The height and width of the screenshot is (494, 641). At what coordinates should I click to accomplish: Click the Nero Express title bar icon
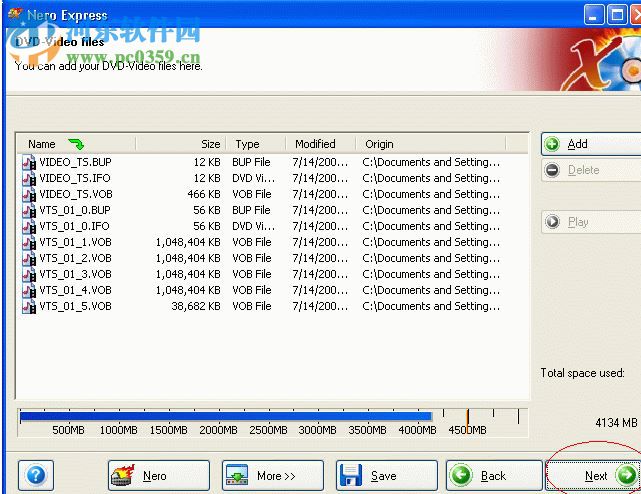(16, 14)
